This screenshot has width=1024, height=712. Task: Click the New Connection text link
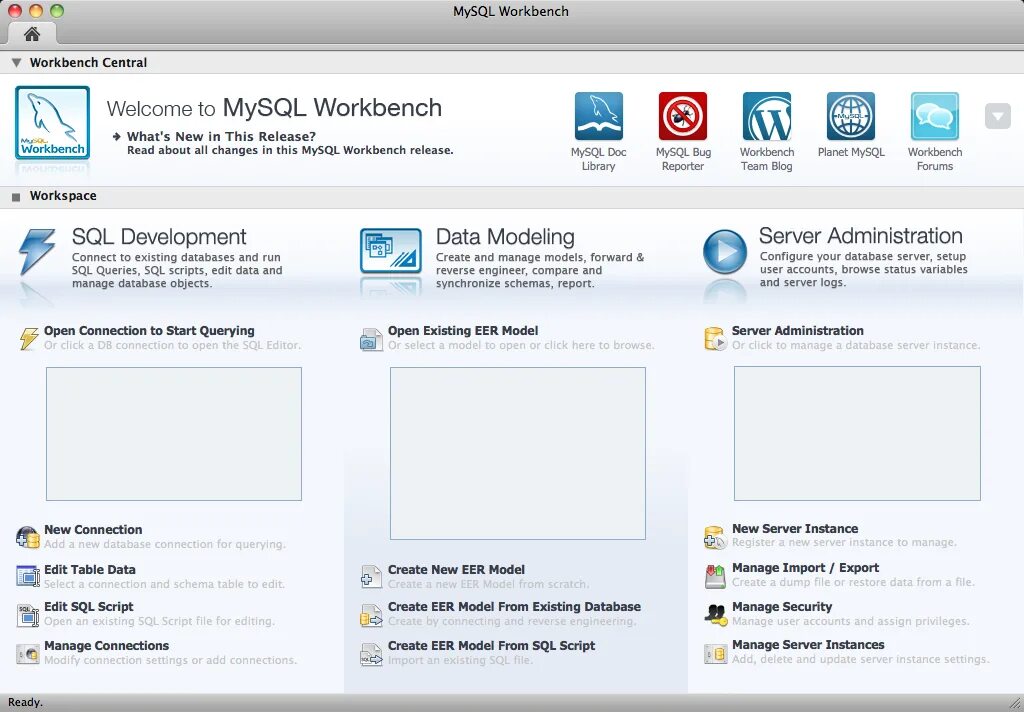tap(93, 530)
